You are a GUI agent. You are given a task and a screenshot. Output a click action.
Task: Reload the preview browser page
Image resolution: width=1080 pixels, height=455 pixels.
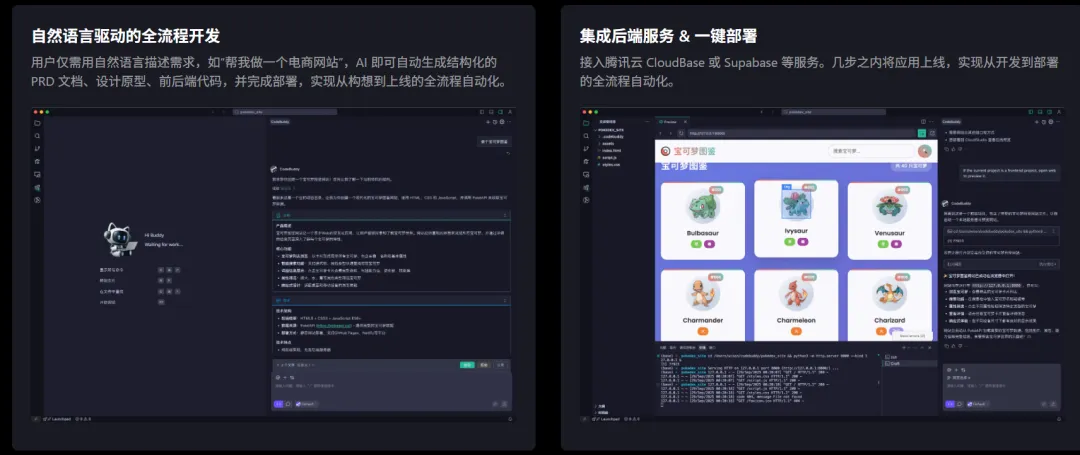click(x=681, y=134)
